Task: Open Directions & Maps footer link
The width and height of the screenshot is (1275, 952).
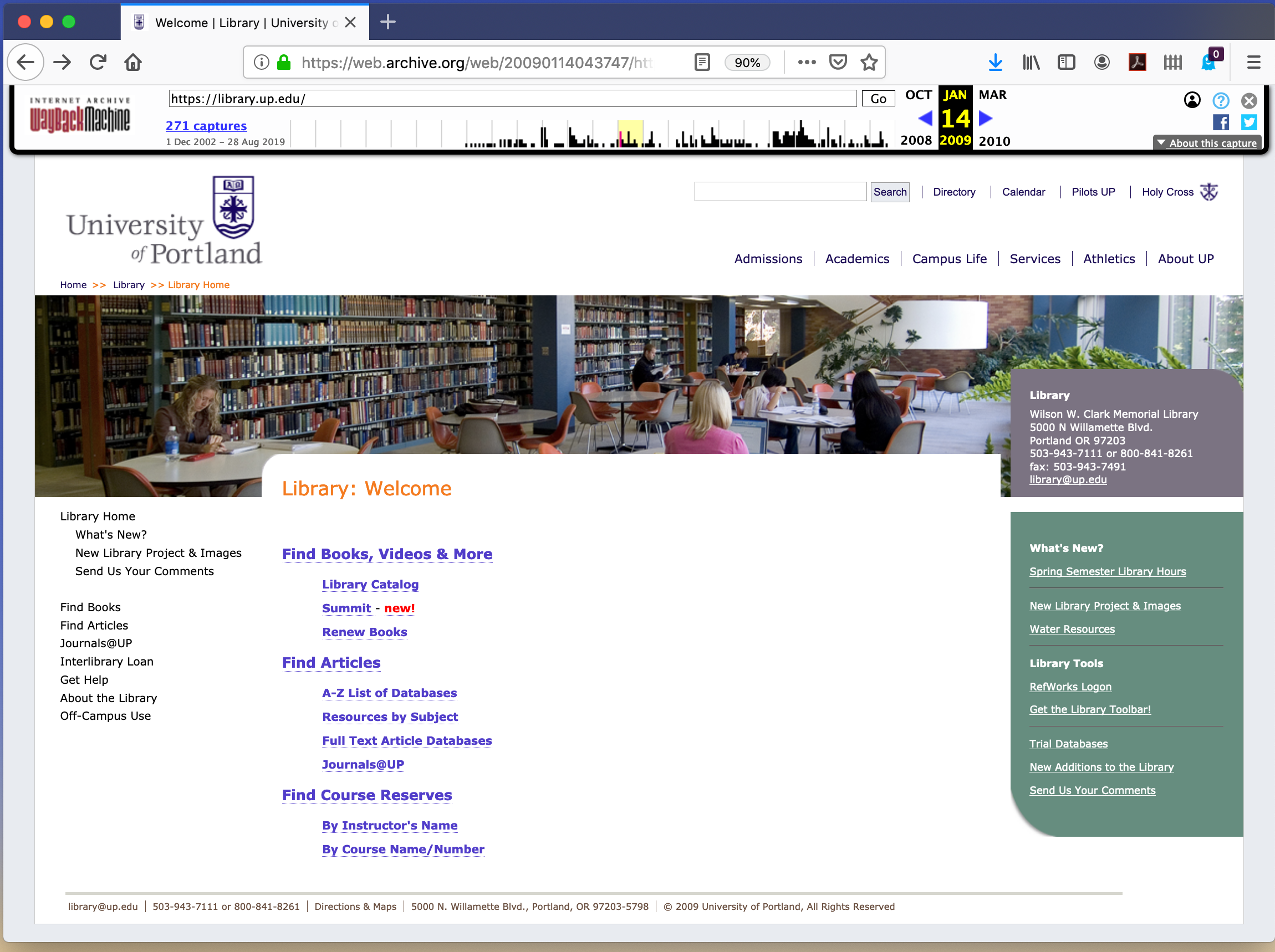Action: [355, 907]
